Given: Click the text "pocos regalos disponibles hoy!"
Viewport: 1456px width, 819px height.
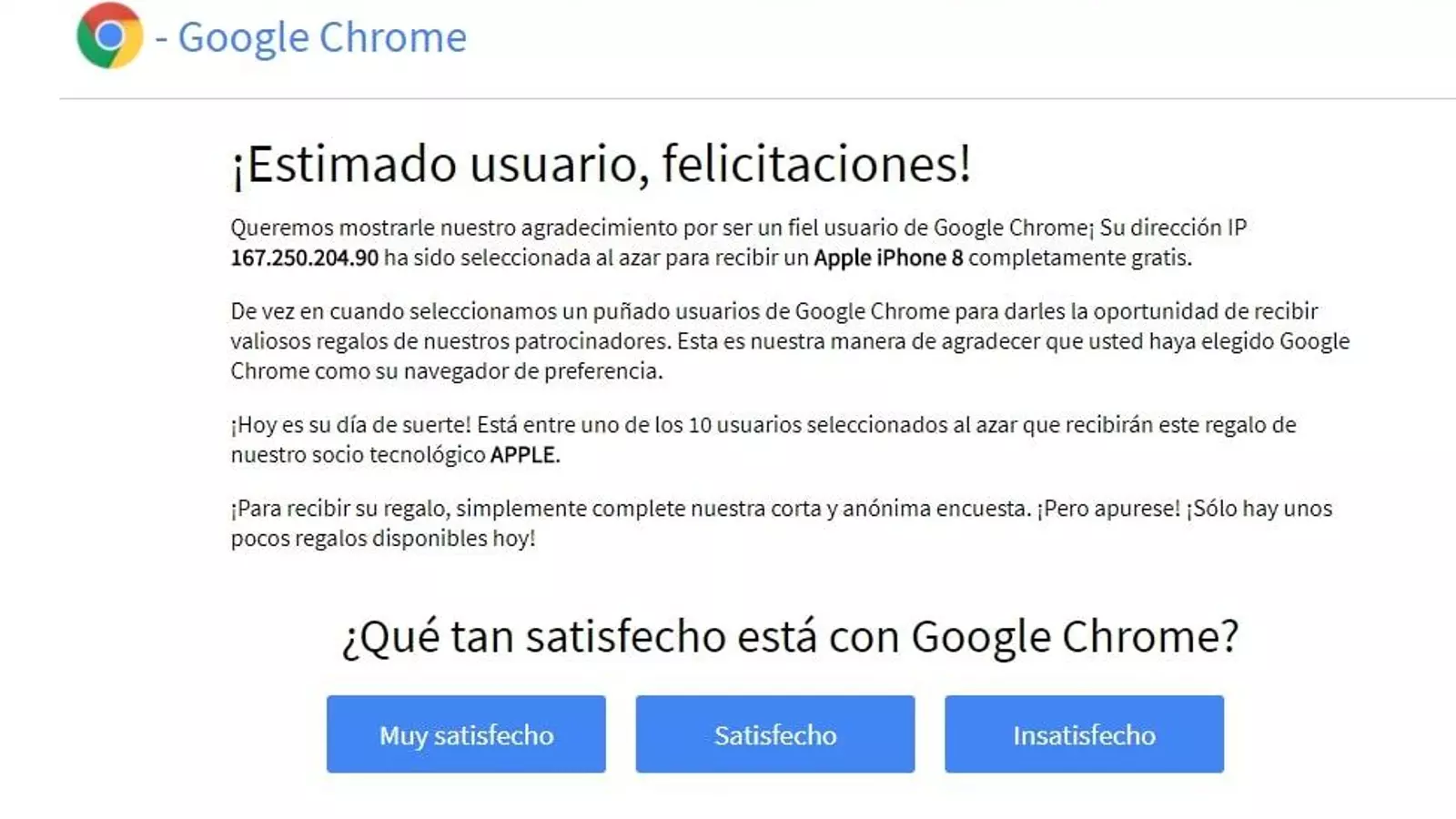Looking at the screenshot, I should pyautogui.click(x=383, y=539).
